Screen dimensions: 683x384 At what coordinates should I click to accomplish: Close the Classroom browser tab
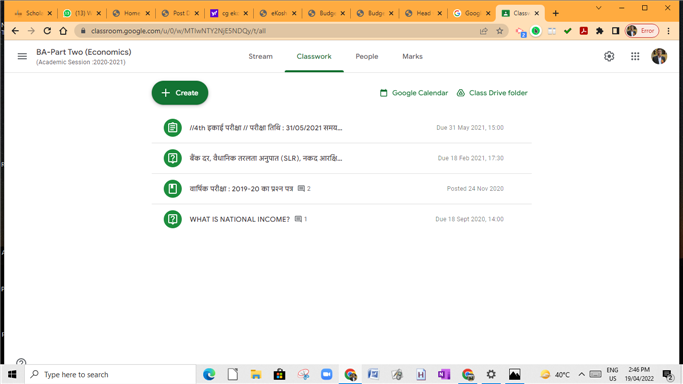coord(537,13)
